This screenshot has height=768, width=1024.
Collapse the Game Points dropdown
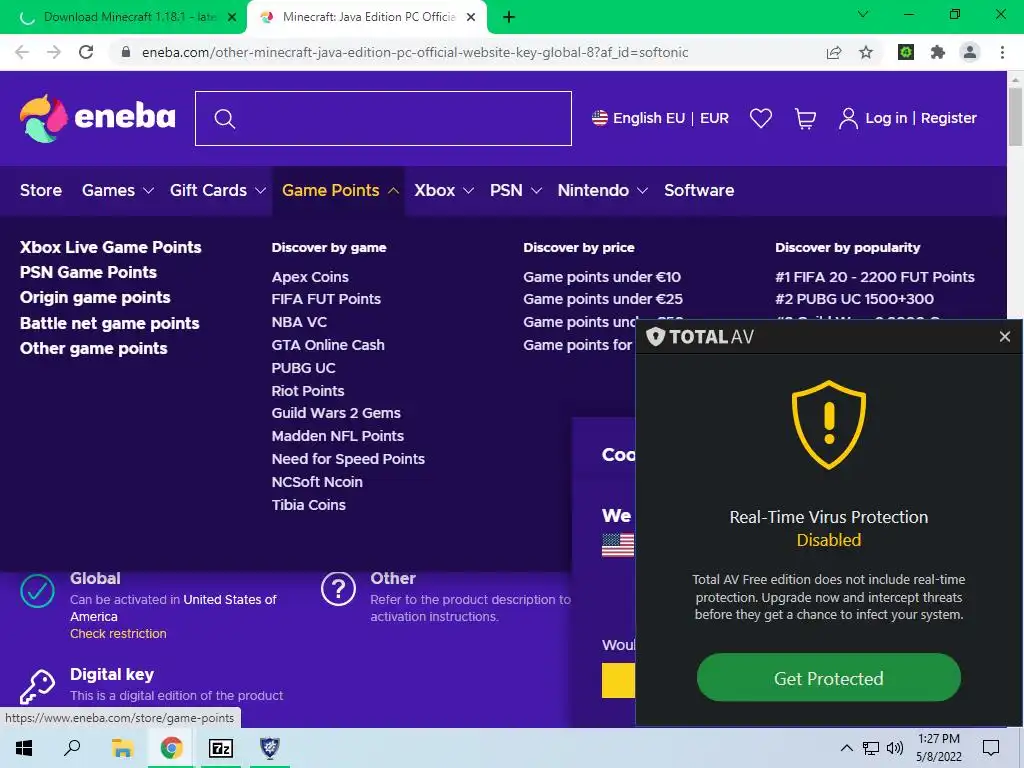click(x=340, y=190)
